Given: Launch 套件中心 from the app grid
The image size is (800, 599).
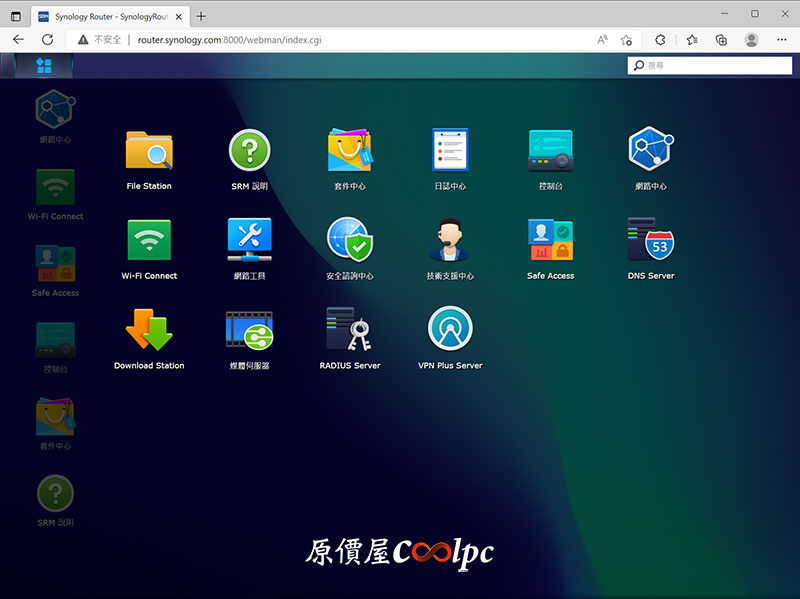Looking at the screenshot, I should click(349, 160).
